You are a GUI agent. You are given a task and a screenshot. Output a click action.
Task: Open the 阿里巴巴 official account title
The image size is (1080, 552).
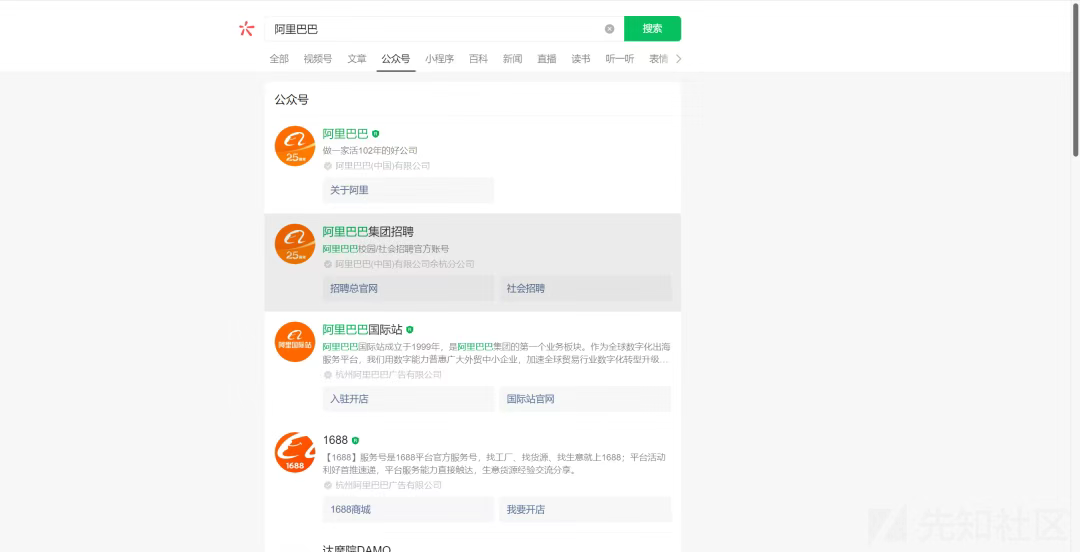345,134
